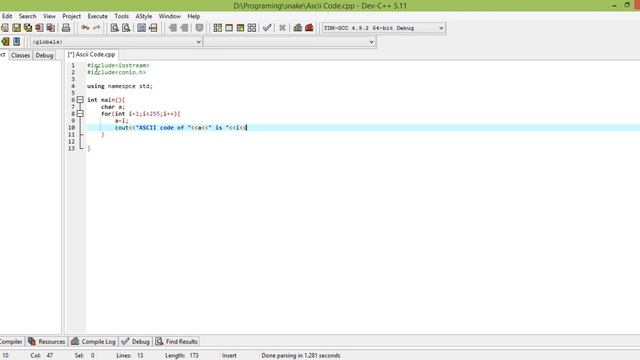This screenshot has height=360, width=640.
Task: Click the Compile toolbar icon
Action: [x=218, y=28]
